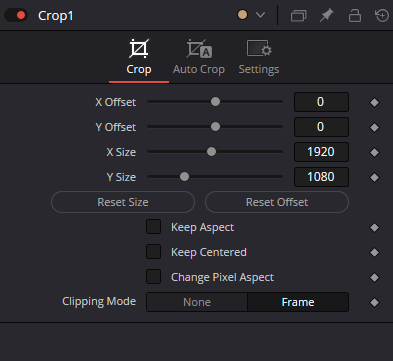Viewport: 393px width, 361px height.
Task: Add keyframe diamond for Clipping Mode
Action: 374,302
